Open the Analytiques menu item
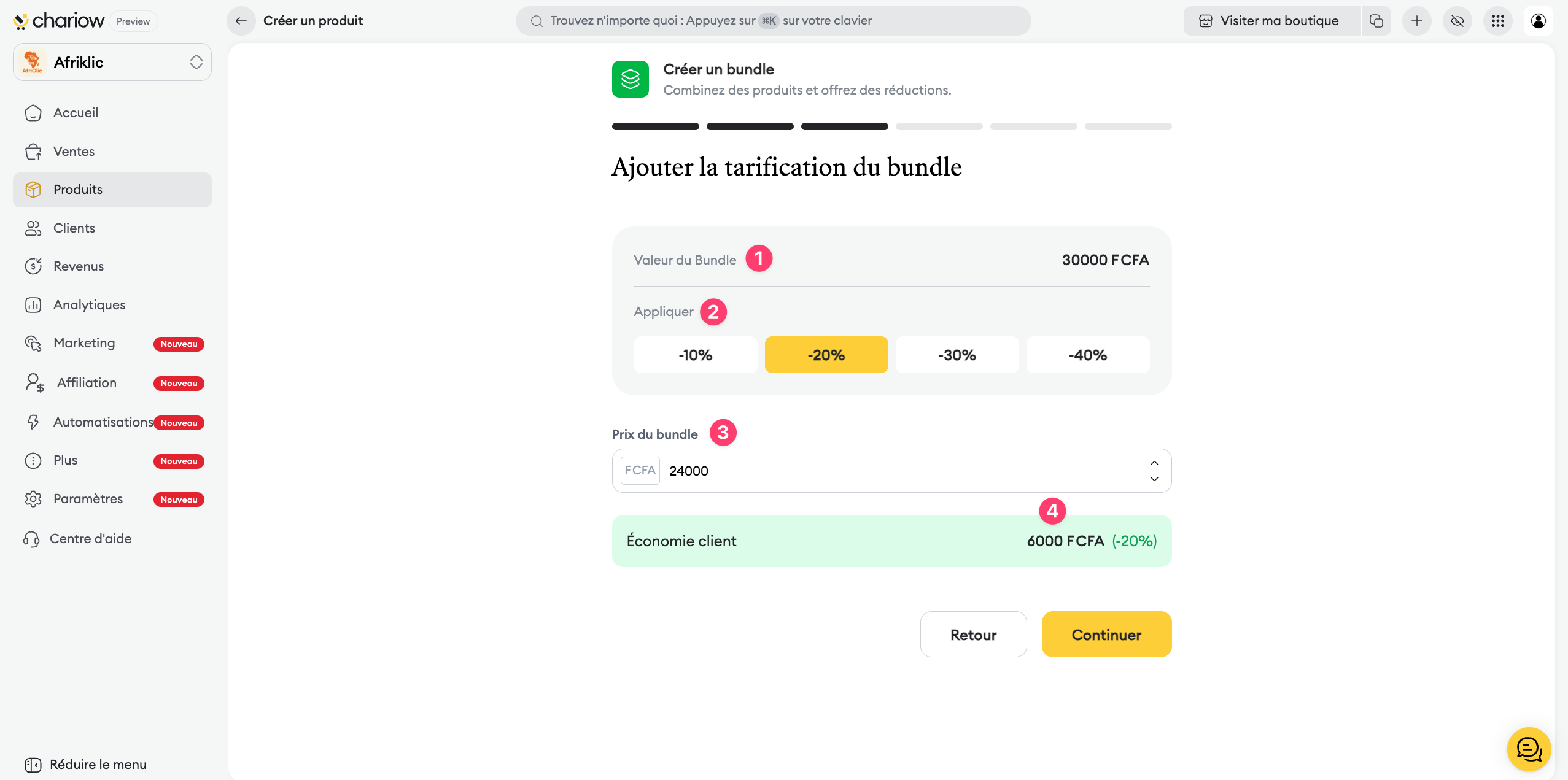1568x780 pixels. 89,305
